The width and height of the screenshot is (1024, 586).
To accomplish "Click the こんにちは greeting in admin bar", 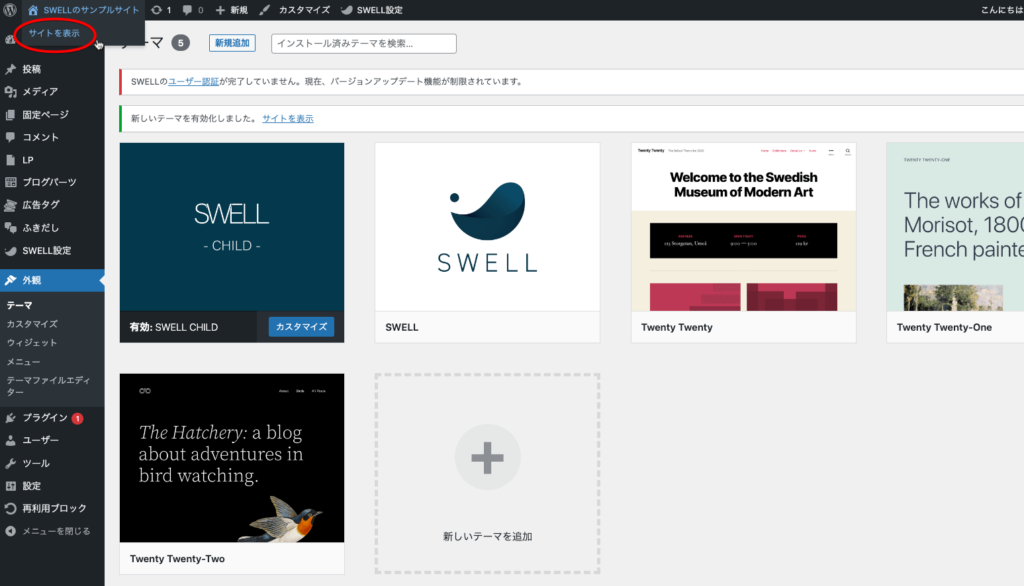I will (x=1002, y=10).
